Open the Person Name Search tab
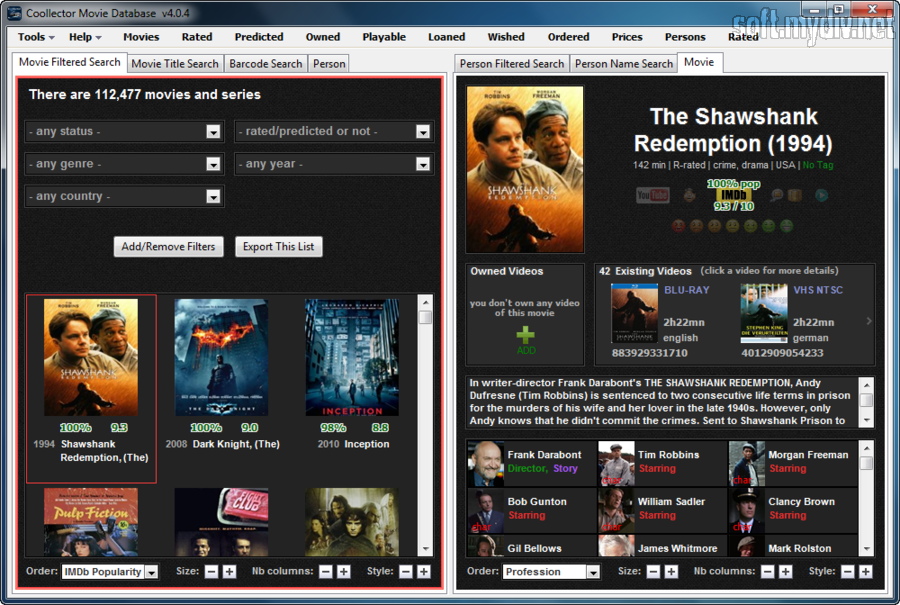This screenshot has height=605, width=900. pos(624,64)
